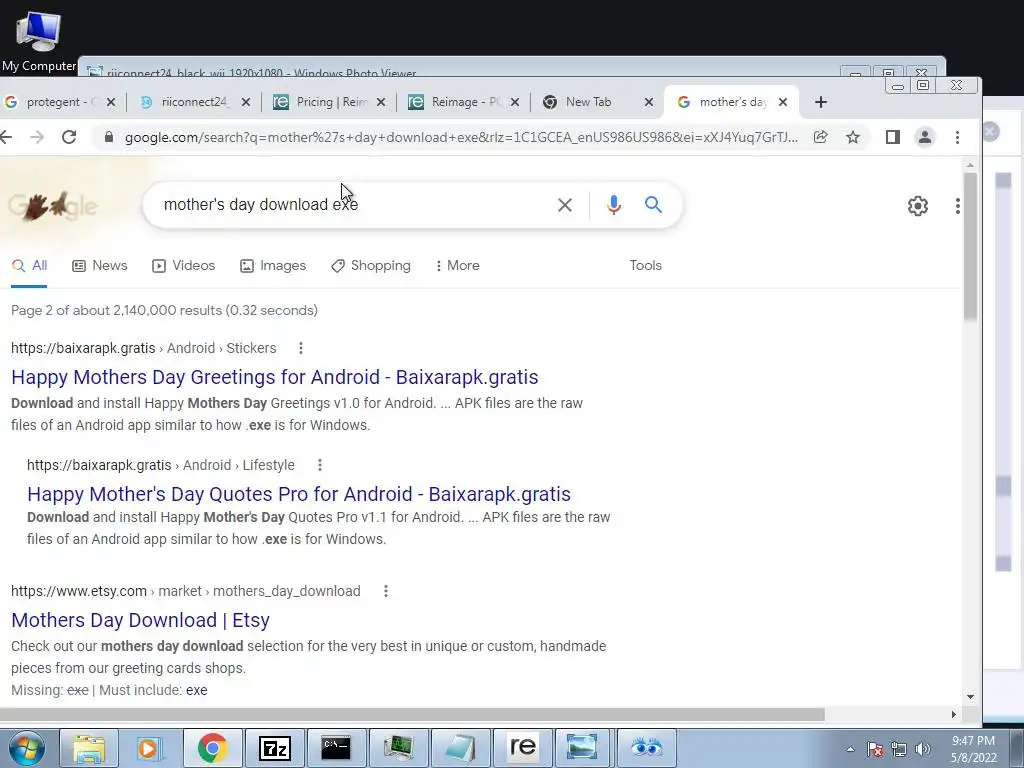Open the My Computer desktop icon
The width and height of the screenshot is (1024, 768).
[38, 42]
